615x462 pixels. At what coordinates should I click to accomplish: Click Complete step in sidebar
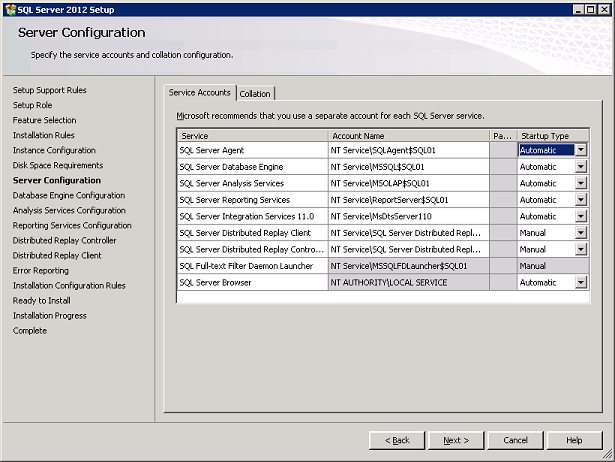tap(30, 331)
